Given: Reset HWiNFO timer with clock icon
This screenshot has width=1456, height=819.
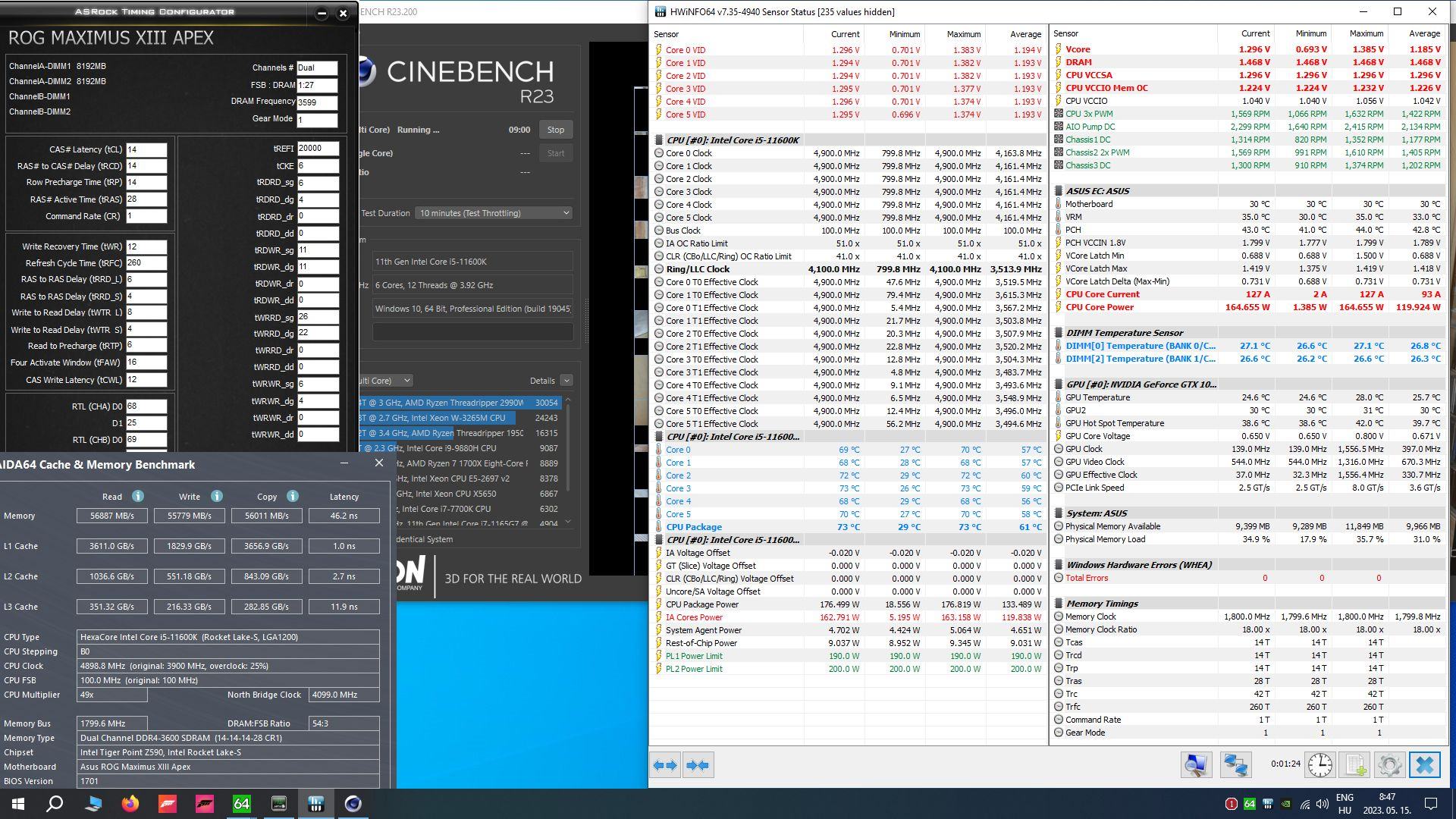Looking at the screenshot, I should 1319,764.
